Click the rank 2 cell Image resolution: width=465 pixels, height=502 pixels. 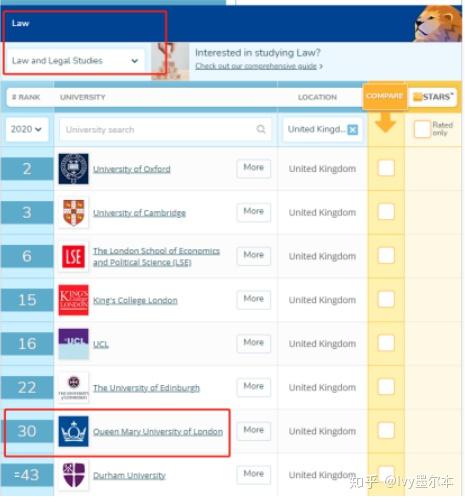[x=27, y=169]
